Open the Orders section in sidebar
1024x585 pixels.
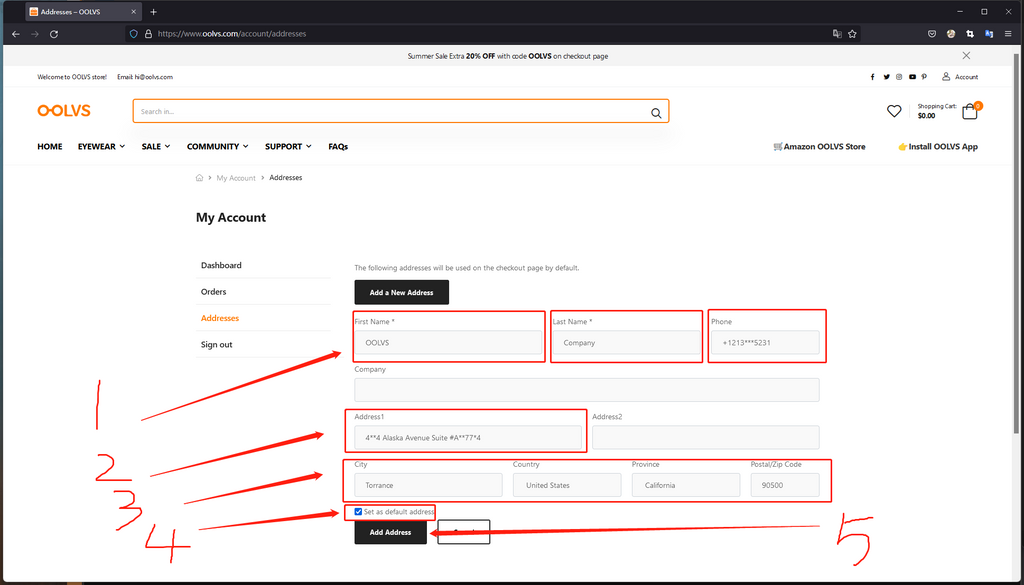(x=214, y=292)
